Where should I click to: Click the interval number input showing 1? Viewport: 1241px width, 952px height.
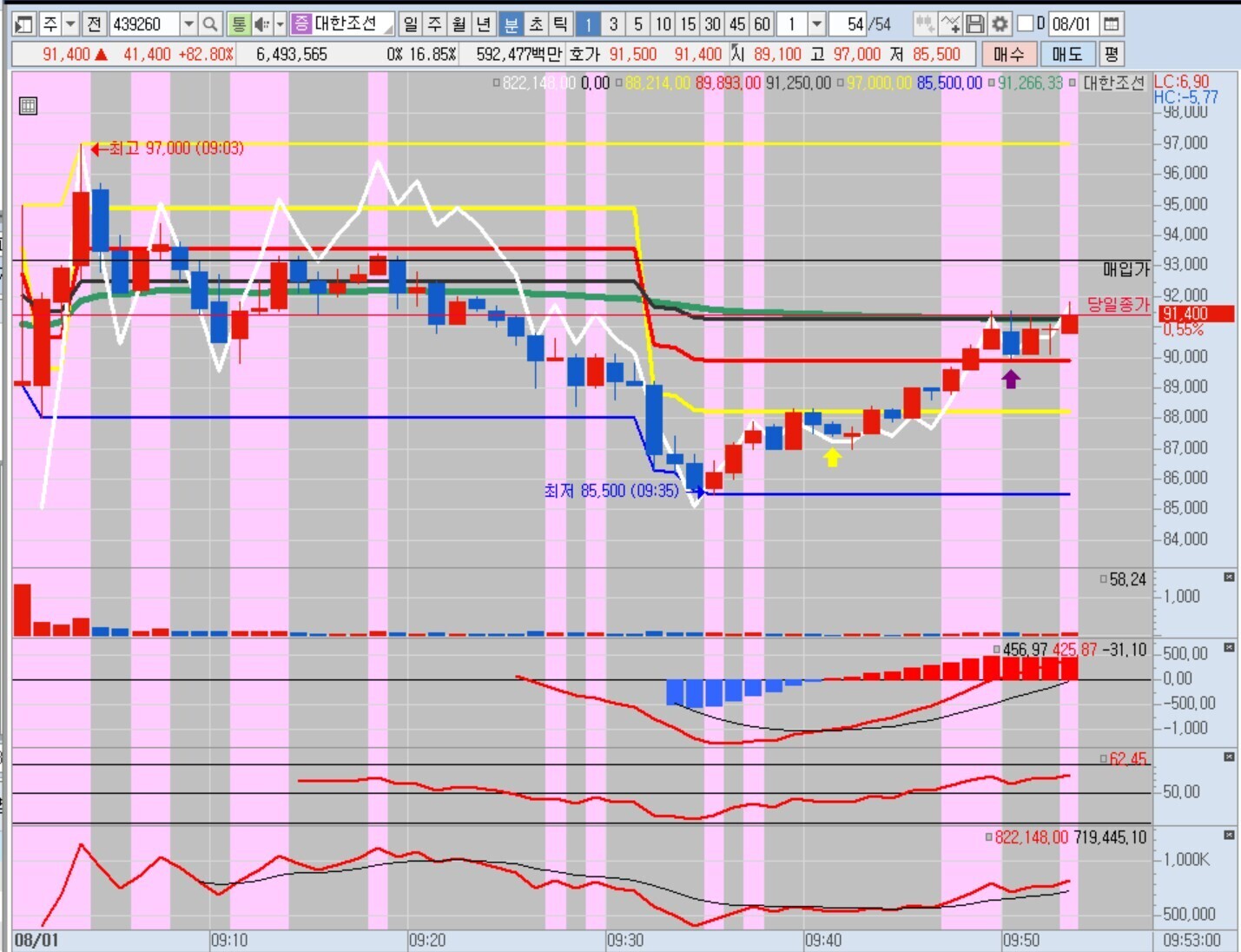tap(792, 23)
